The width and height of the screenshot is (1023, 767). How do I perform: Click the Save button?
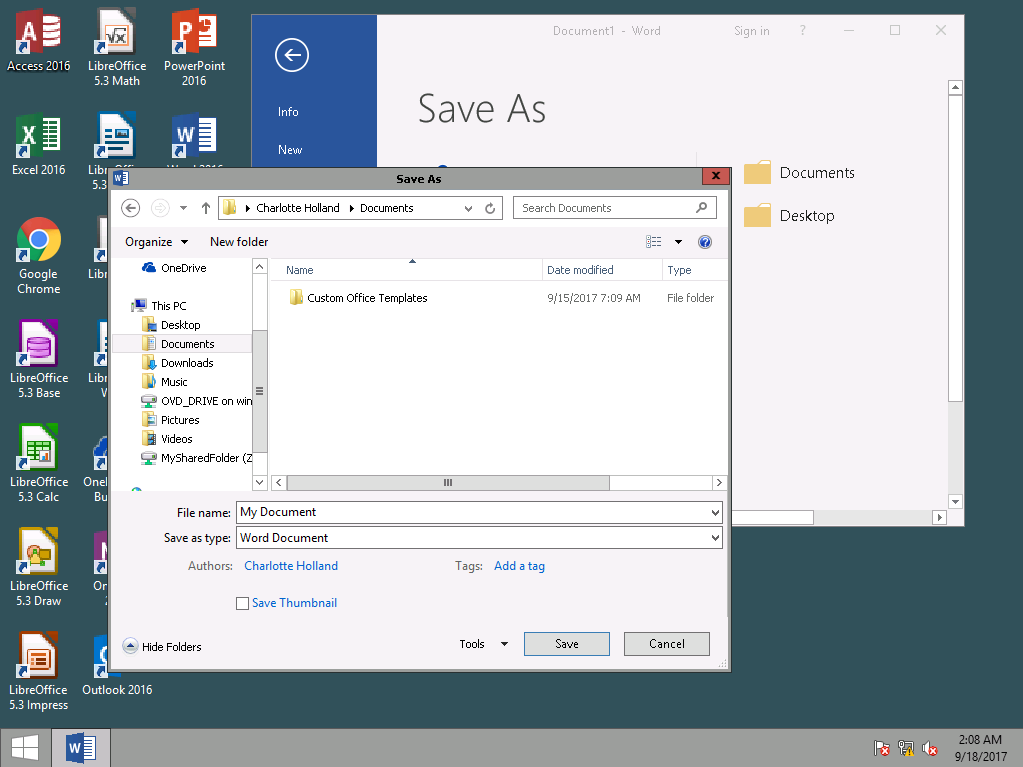pos(566,643)
